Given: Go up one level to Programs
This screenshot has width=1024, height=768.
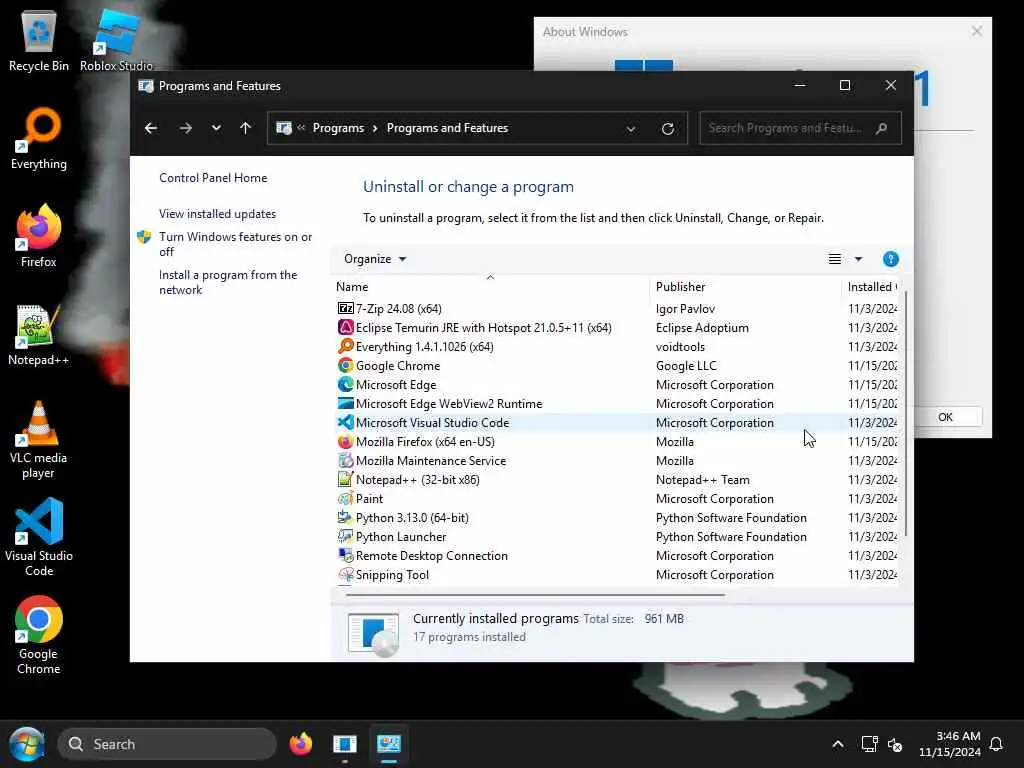Looking at the screenshot, I should 246,128.
